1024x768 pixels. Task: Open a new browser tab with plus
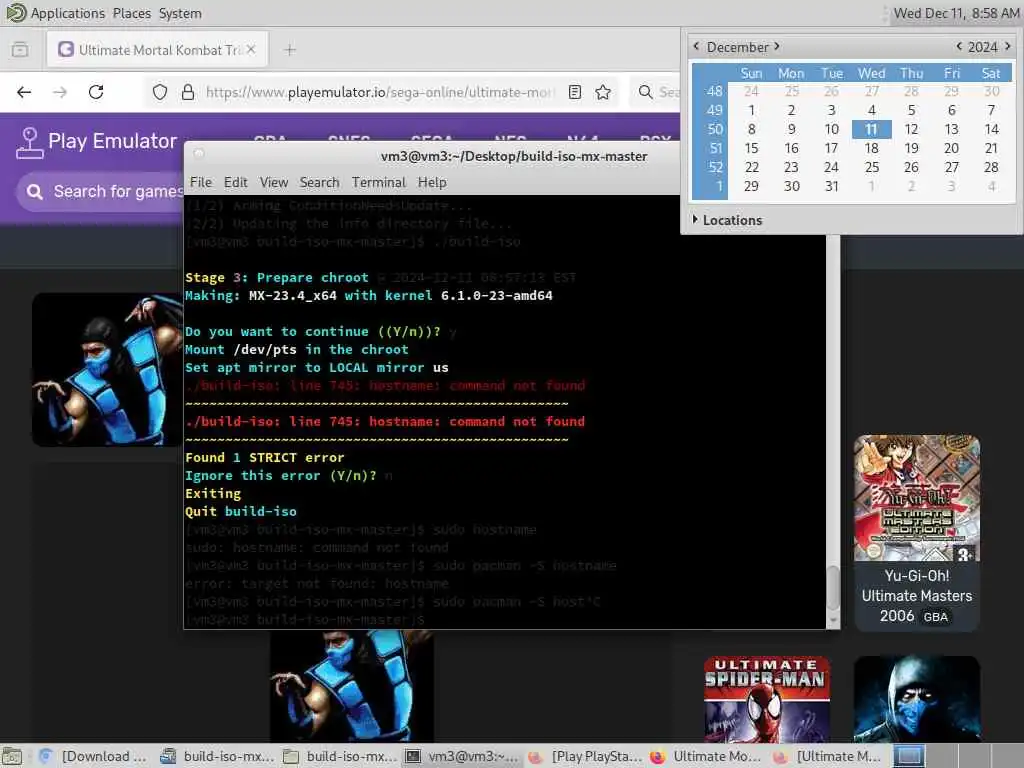coord(290,50)
